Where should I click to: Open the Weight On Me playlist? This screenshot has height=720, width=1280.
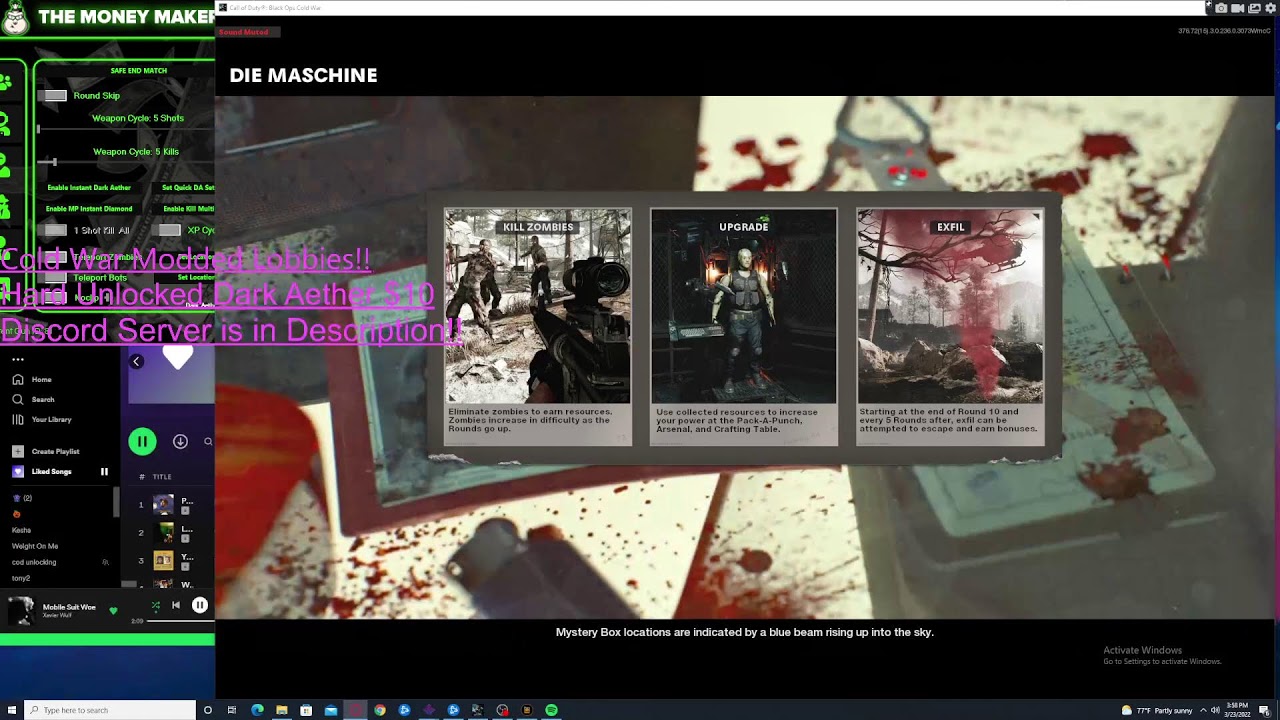tap(35, 546)
